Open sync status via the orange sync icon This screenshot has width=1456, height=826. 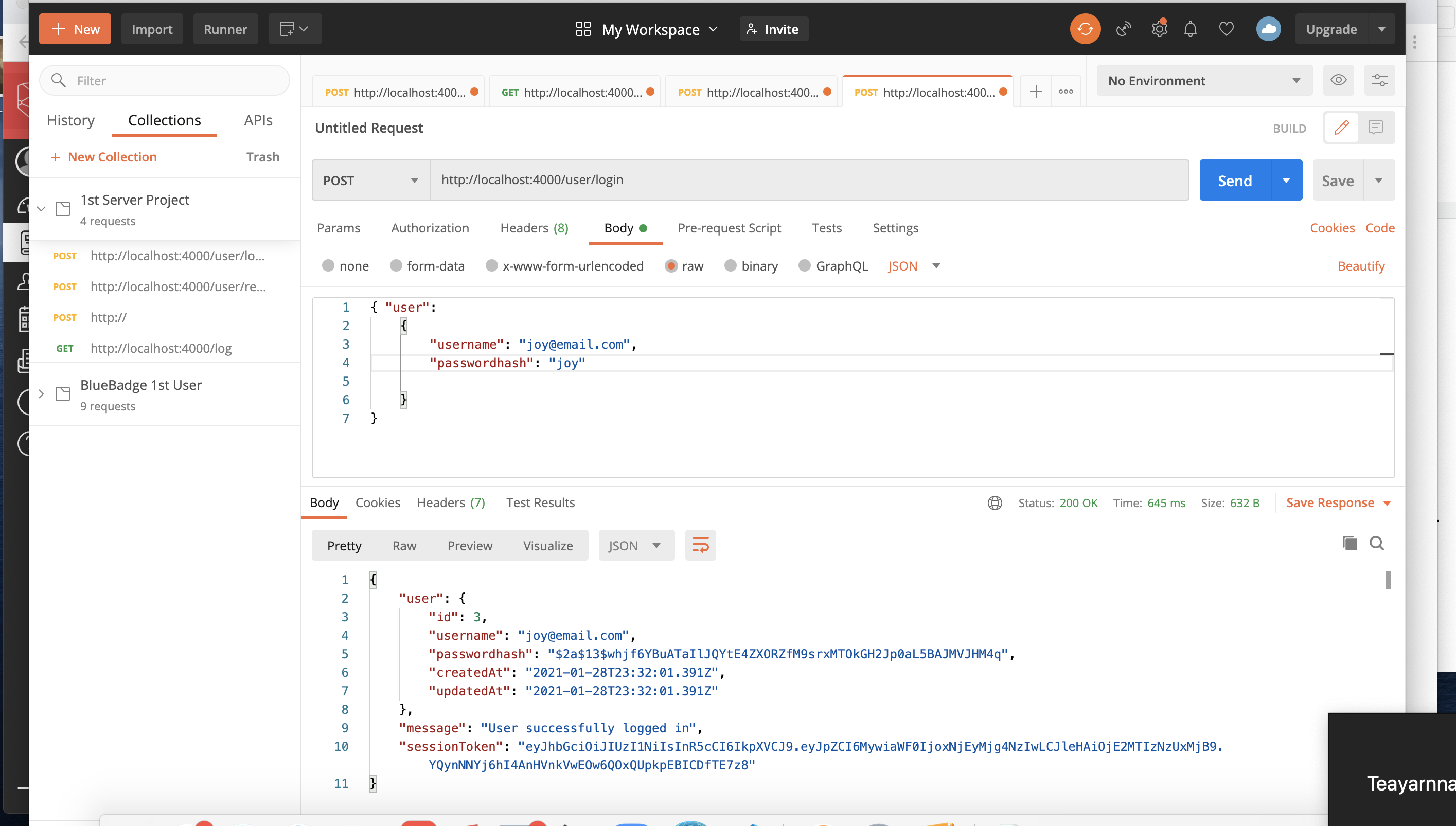pos(1085,28)
